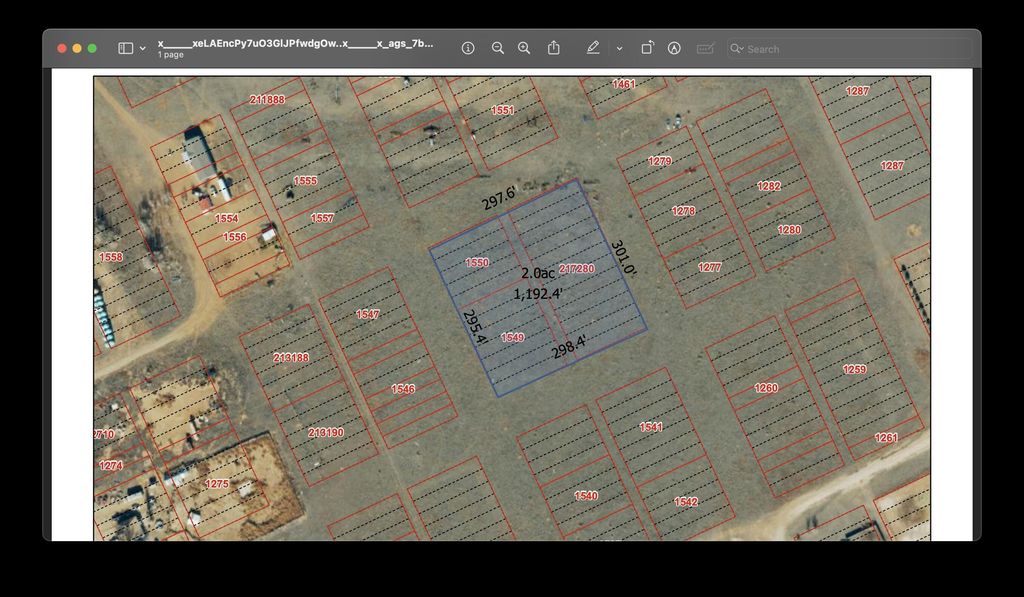Screen dimensions: 1024x597
Task: Select the Highlight pen tool
Action: tap(593, 48)
